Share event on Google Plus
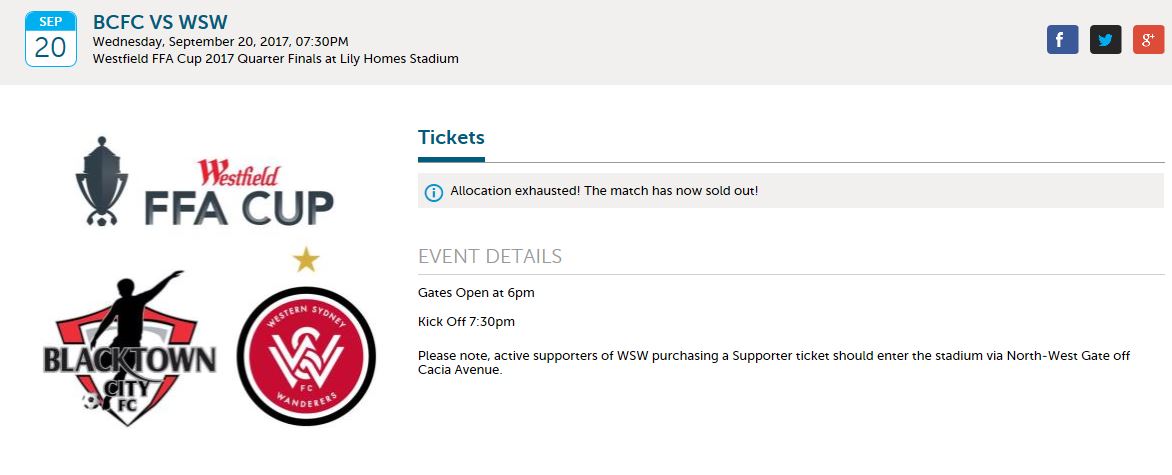The image size is (1172, 475). 1149,40
